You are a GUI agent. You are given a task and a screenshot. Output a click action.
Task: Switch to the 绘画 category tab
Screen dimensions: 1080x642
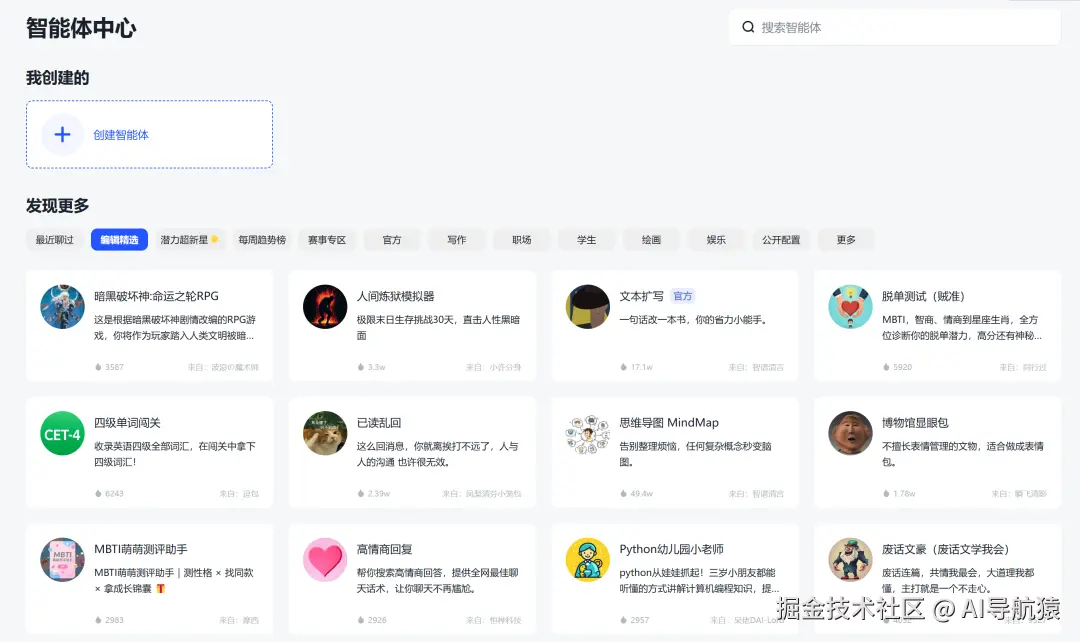(651, 239)
